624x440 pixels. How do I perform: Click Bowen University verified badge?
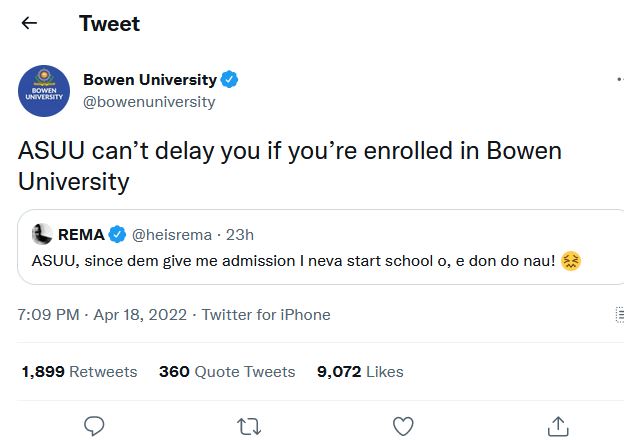coord(229,80)
